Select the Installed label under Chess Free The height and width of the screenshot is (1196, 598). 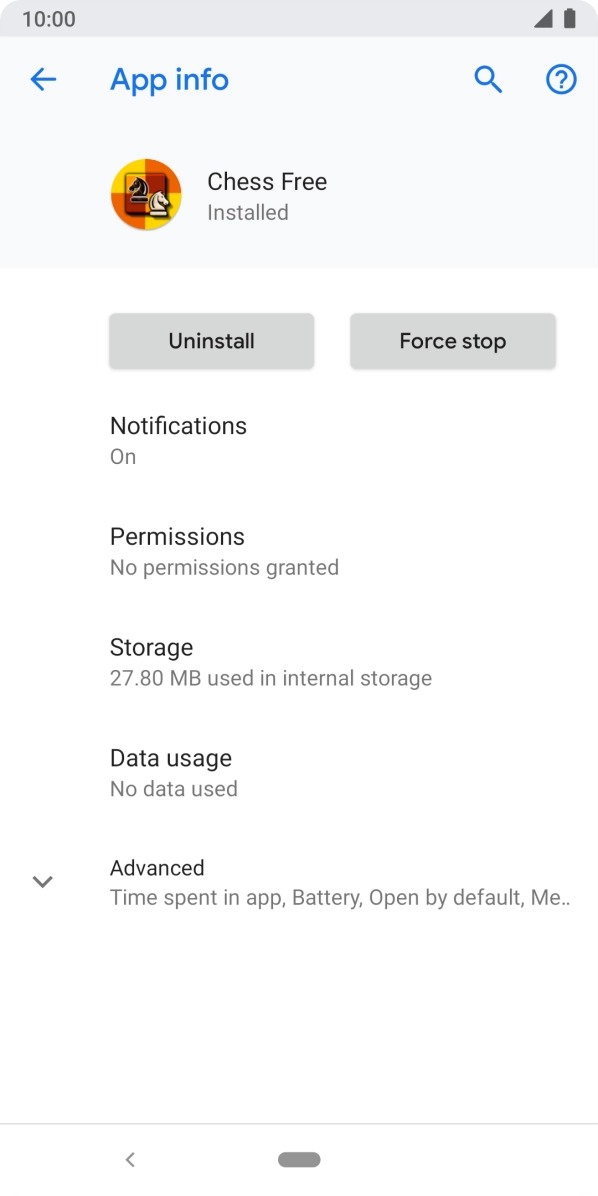pos(247,212)
